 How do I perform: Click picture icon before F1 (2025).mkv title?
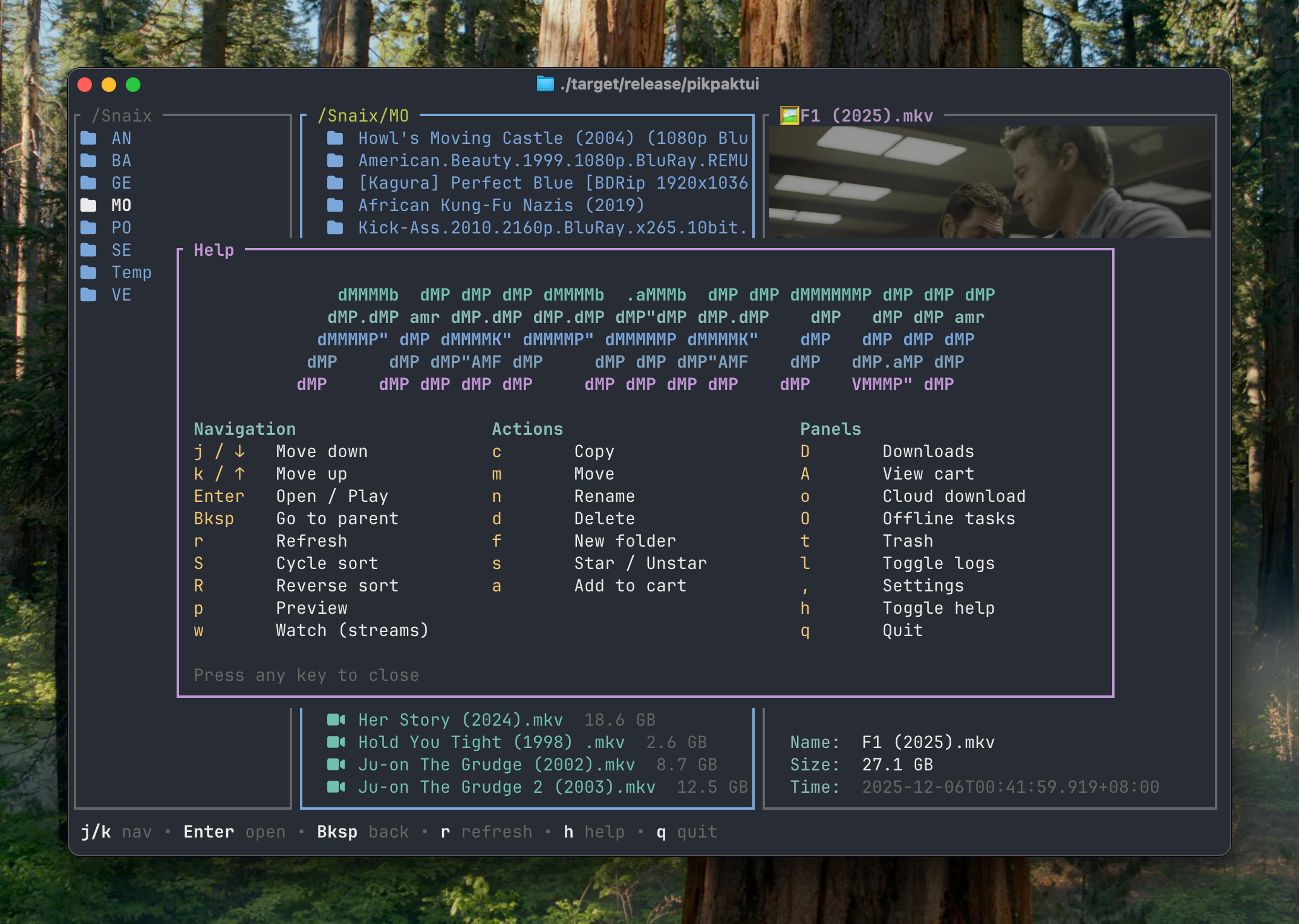[x=789, y=115]
